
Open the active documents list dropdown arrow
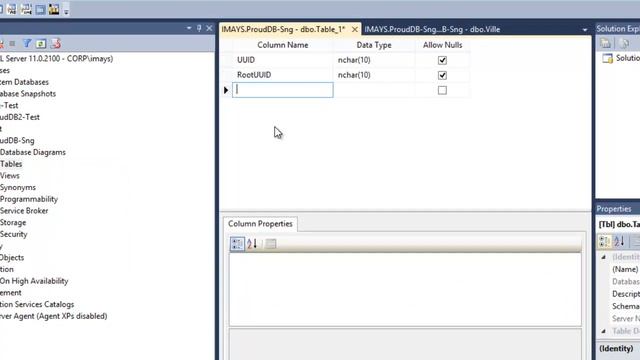pos(585,29)
